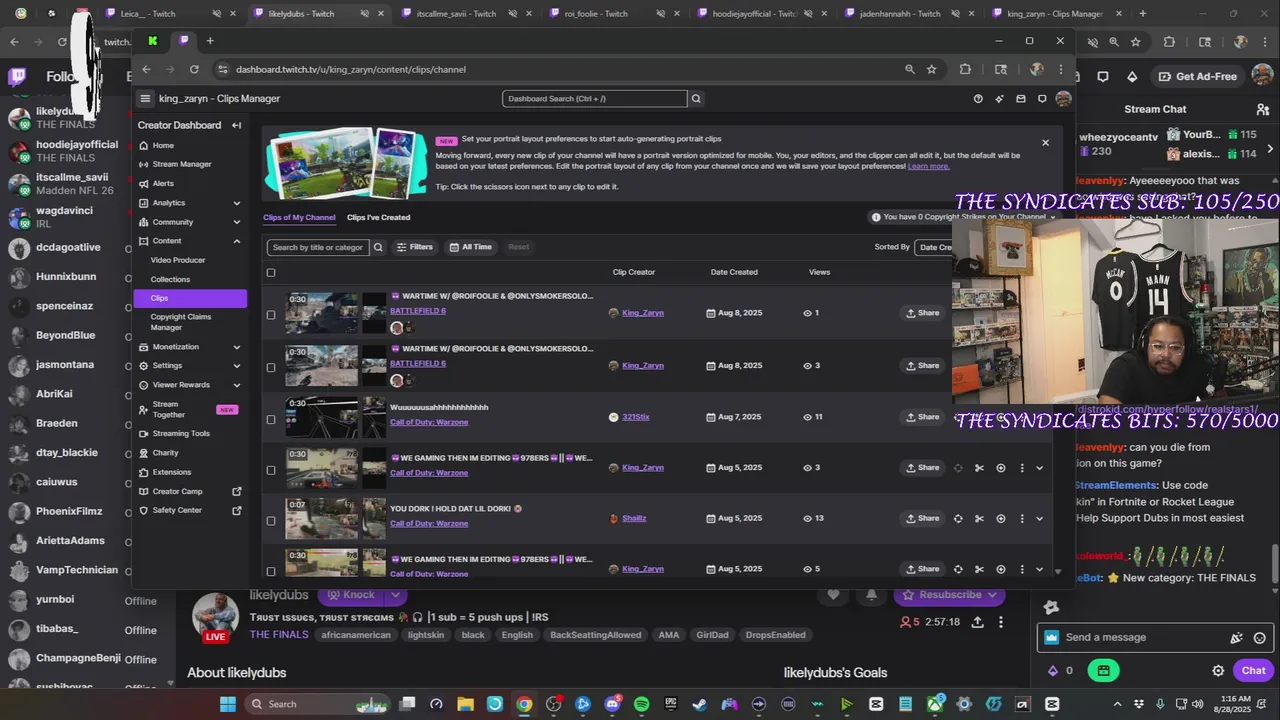Open emote picker in chat message box
This screenshot has height=720, width=1280.
tap(1259, 637)
